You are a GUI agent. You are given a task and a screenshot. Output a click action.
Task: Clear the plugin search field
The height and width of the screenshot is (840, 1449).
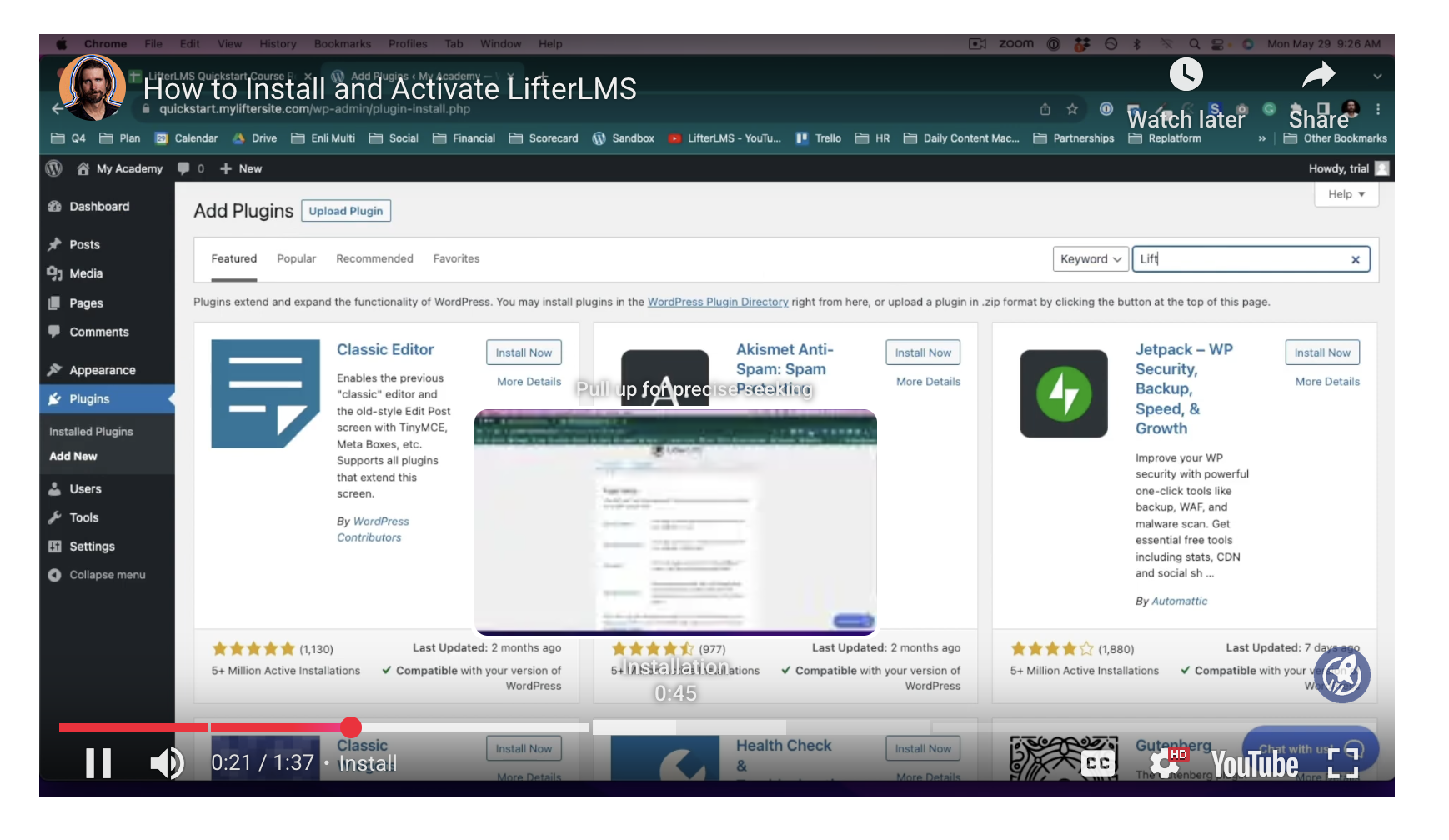point(1355,260)
